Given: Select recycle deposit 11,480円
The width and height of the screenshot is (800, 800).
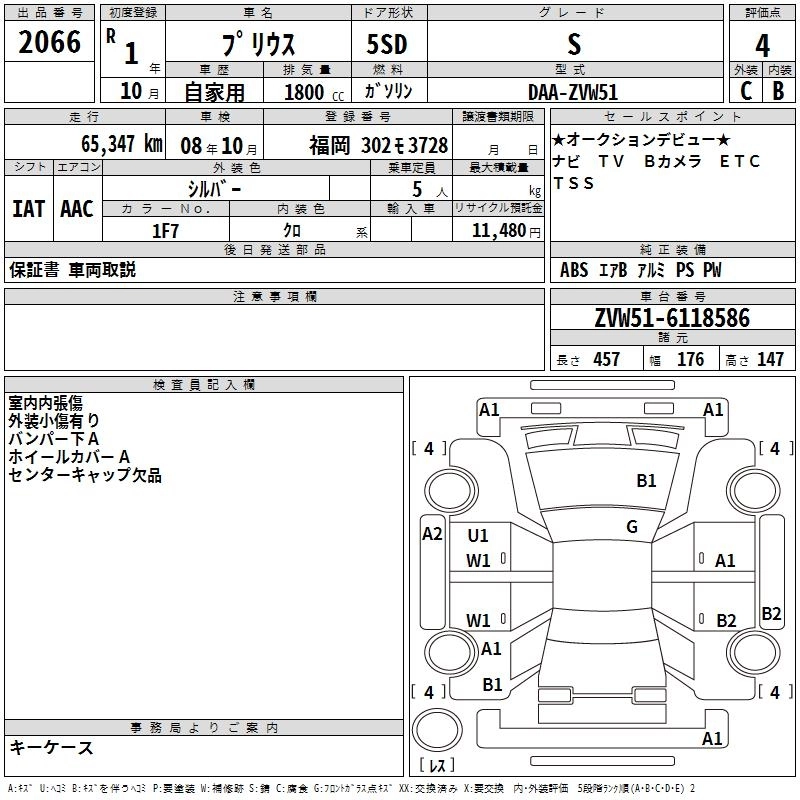Looking at the screenshot, I should click(506, 231).
